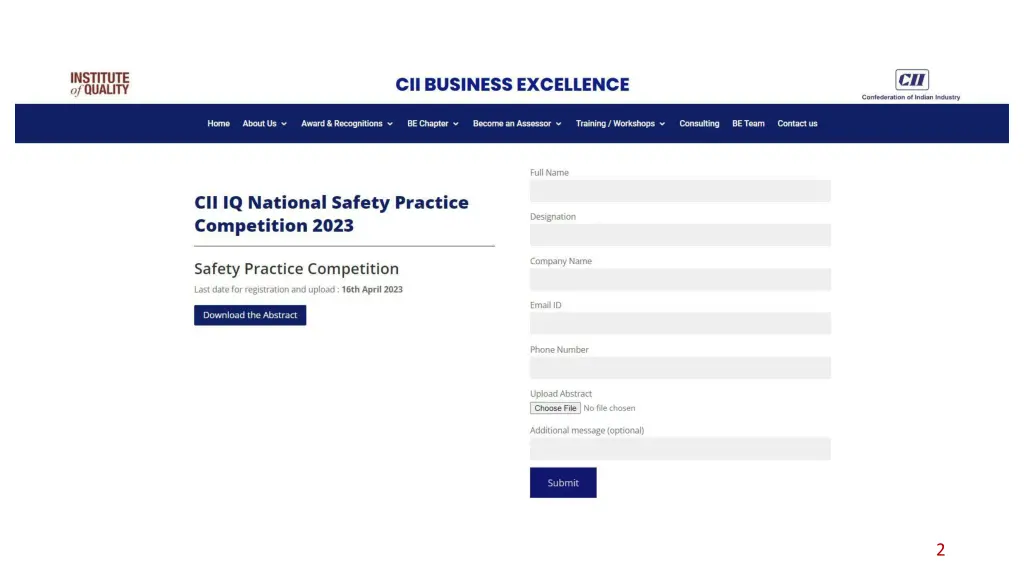Expand the Training / Workshops menu

[620, 123]
